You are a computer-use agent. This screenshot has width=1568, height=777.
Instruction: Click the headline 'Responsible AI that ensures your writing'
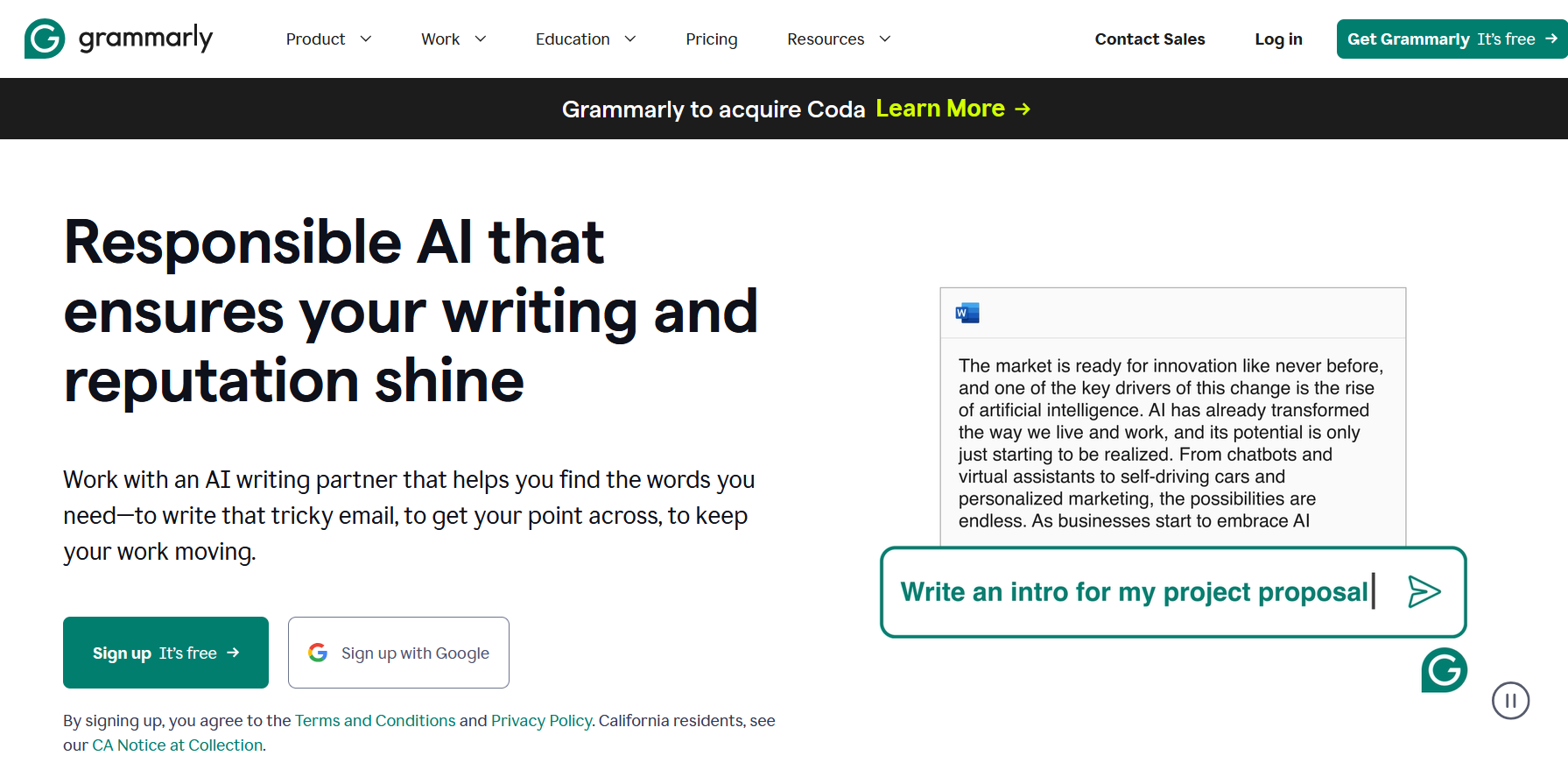(411, 311)
